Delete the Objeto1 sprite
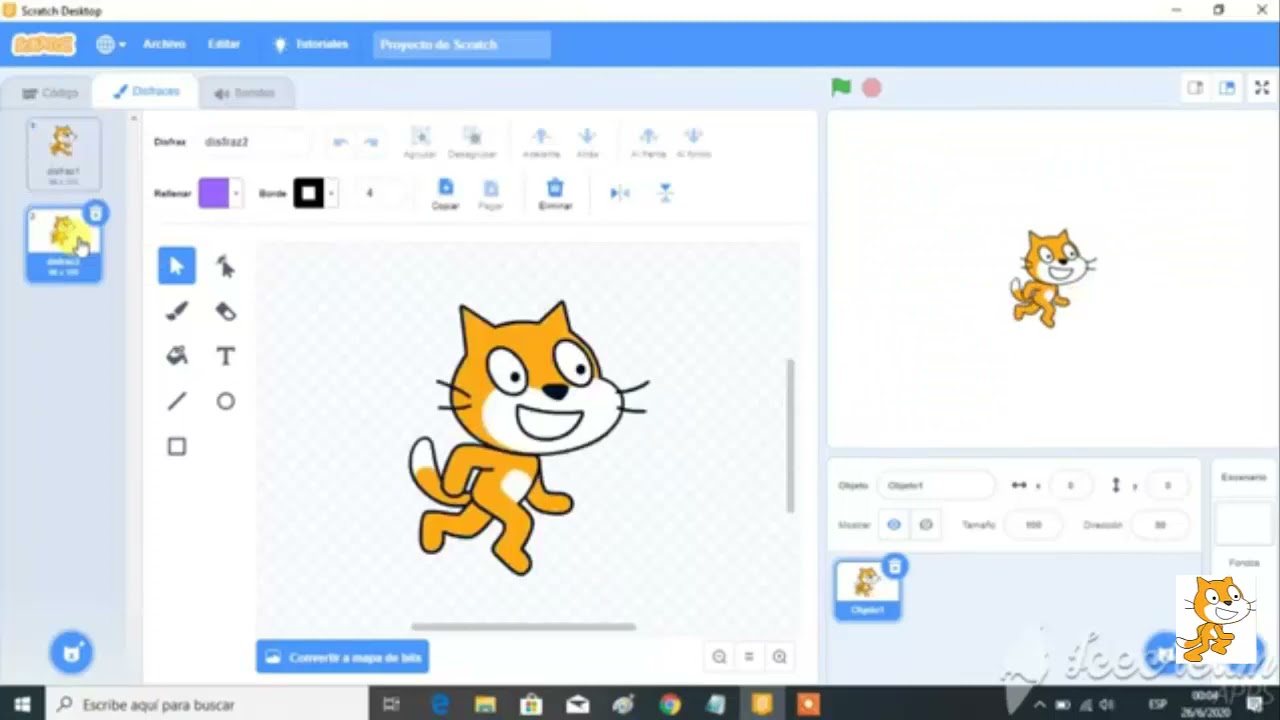 (895, 567)
